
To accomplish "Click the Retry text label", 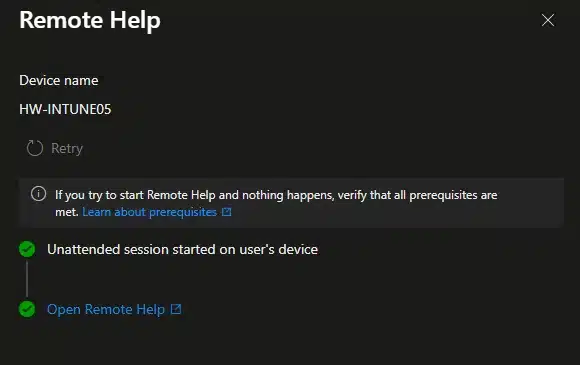I will click(67, 149).
